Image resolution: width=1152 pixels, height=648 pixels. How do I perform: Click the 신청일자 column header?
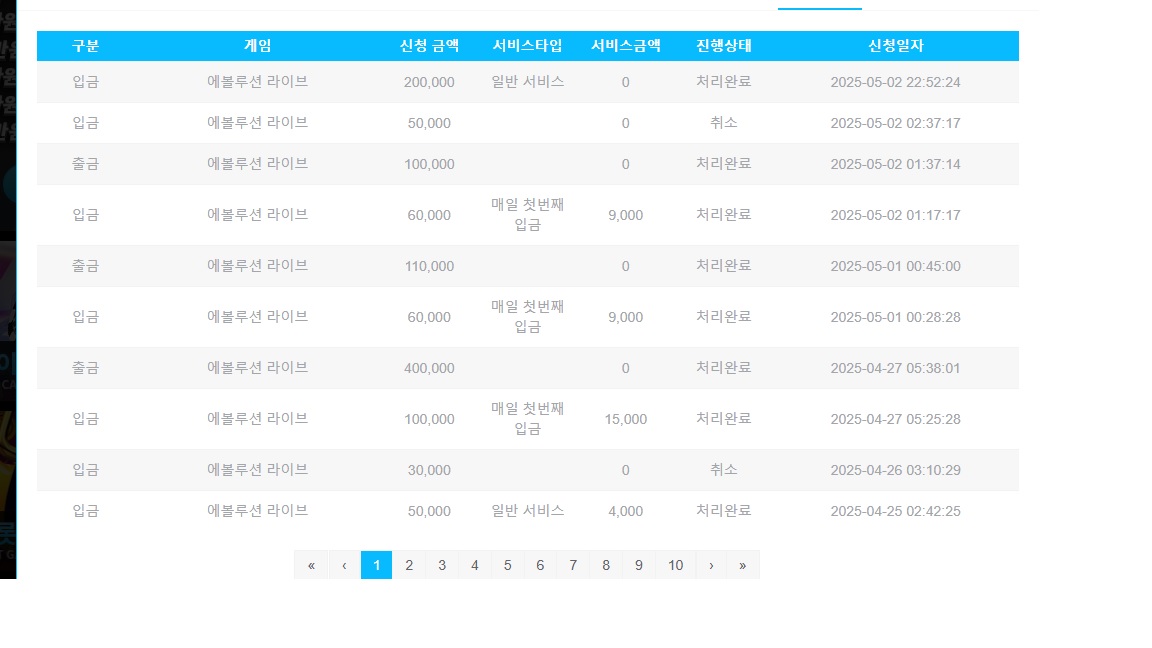[x=896, y=46]
